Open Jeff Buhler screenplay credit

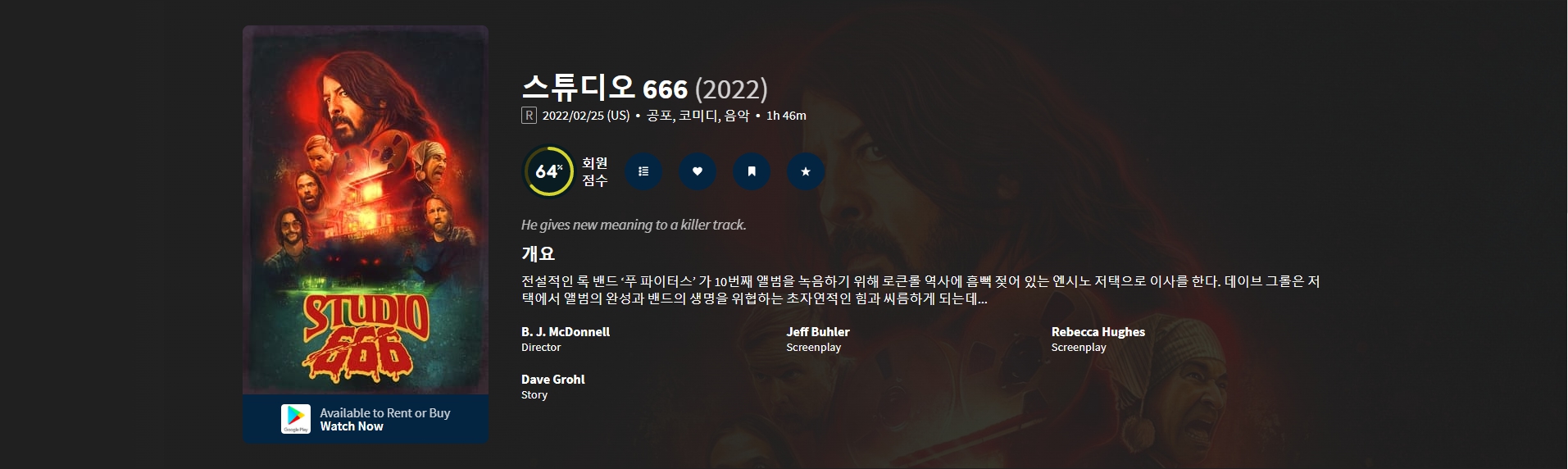point(818,332)
